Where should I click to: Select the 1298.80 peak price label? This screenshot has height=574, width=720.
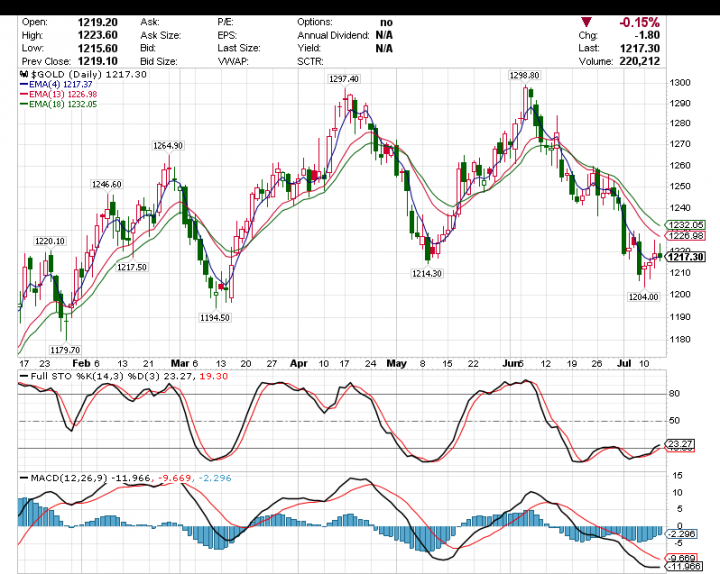click(x=524, y=75)
